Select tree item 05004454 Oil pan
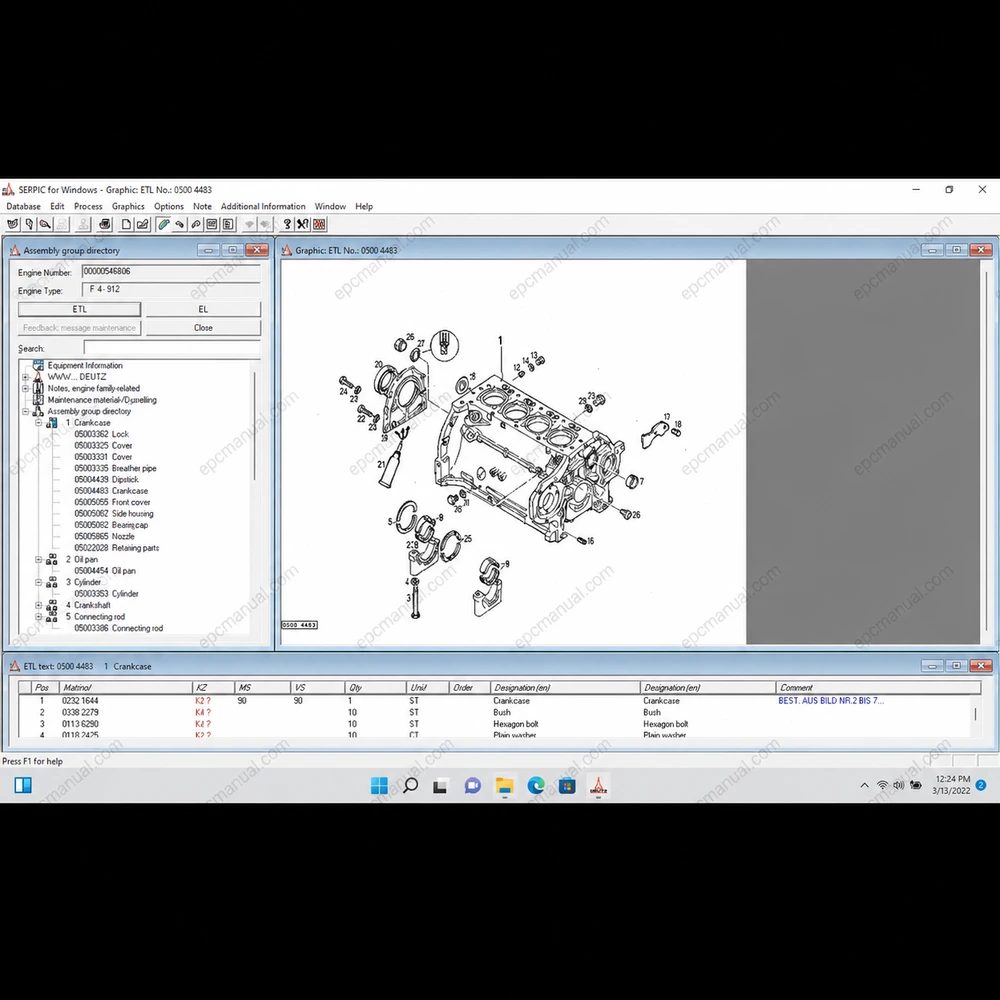 point(105,571)
